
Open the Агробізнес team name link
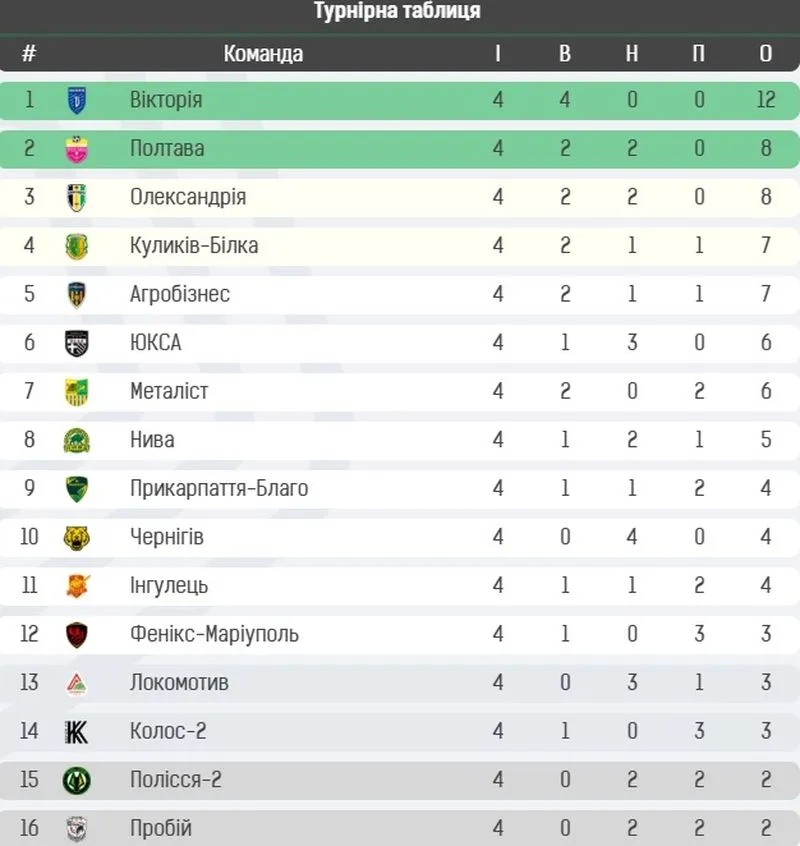coord(180,294)
